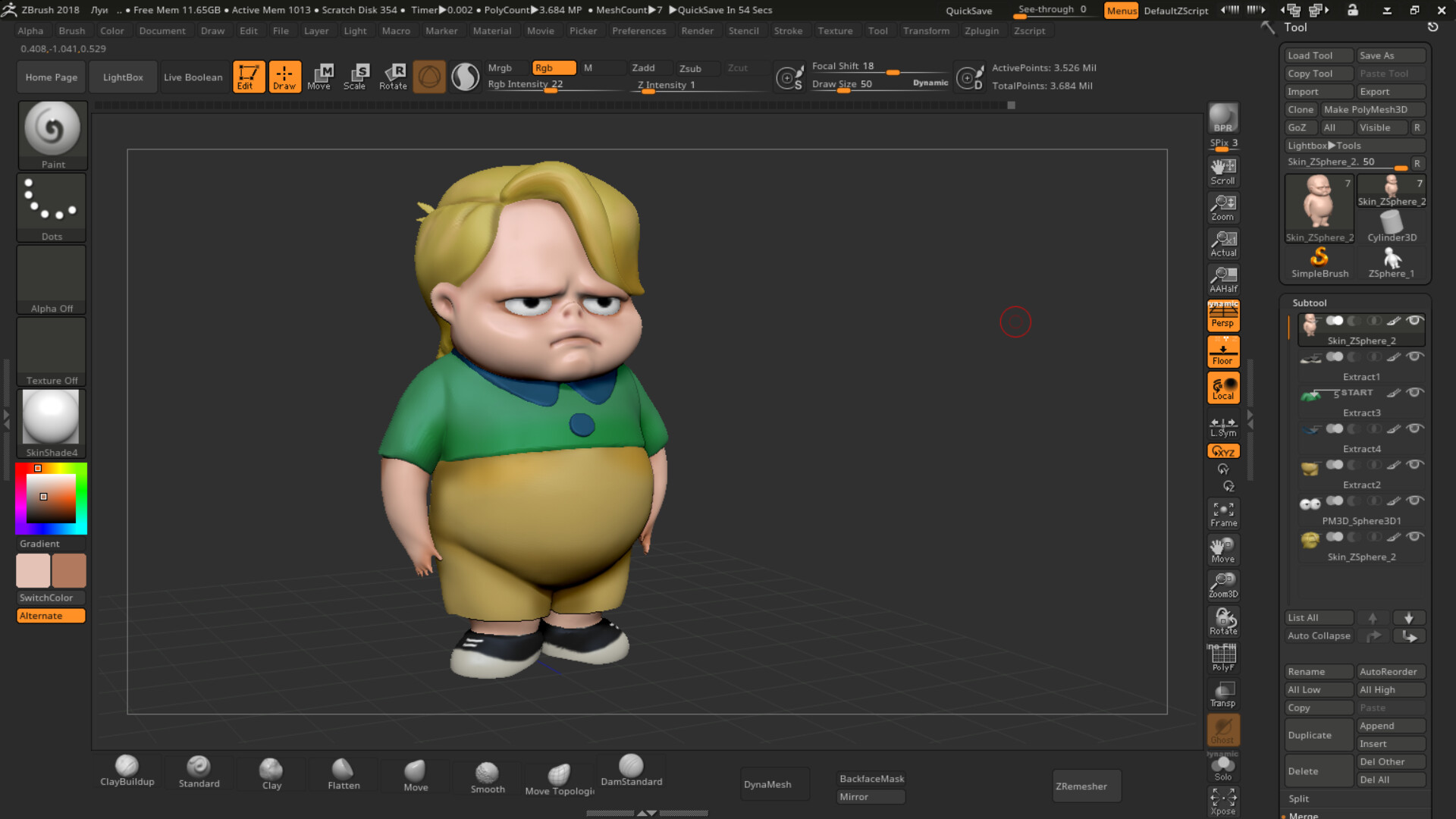1456x819 pixels.
Task: Select the Rotate transform tool in top shelf
Action: (x=393, y=77)
